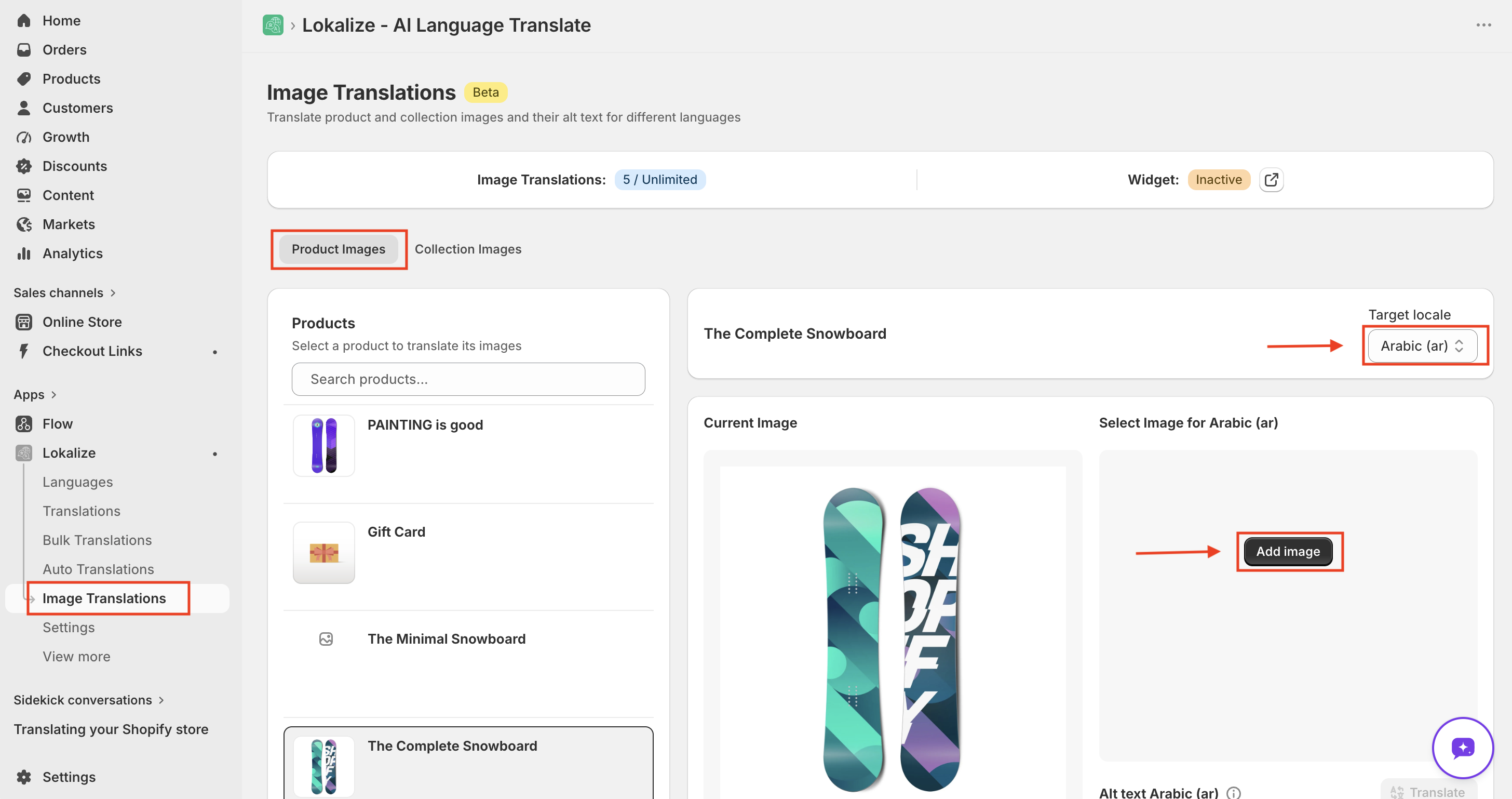Select The Complete Snowboard list thumbnail
The width and height of the screenshot is (1512, 799).
click(x=323, y=766)
